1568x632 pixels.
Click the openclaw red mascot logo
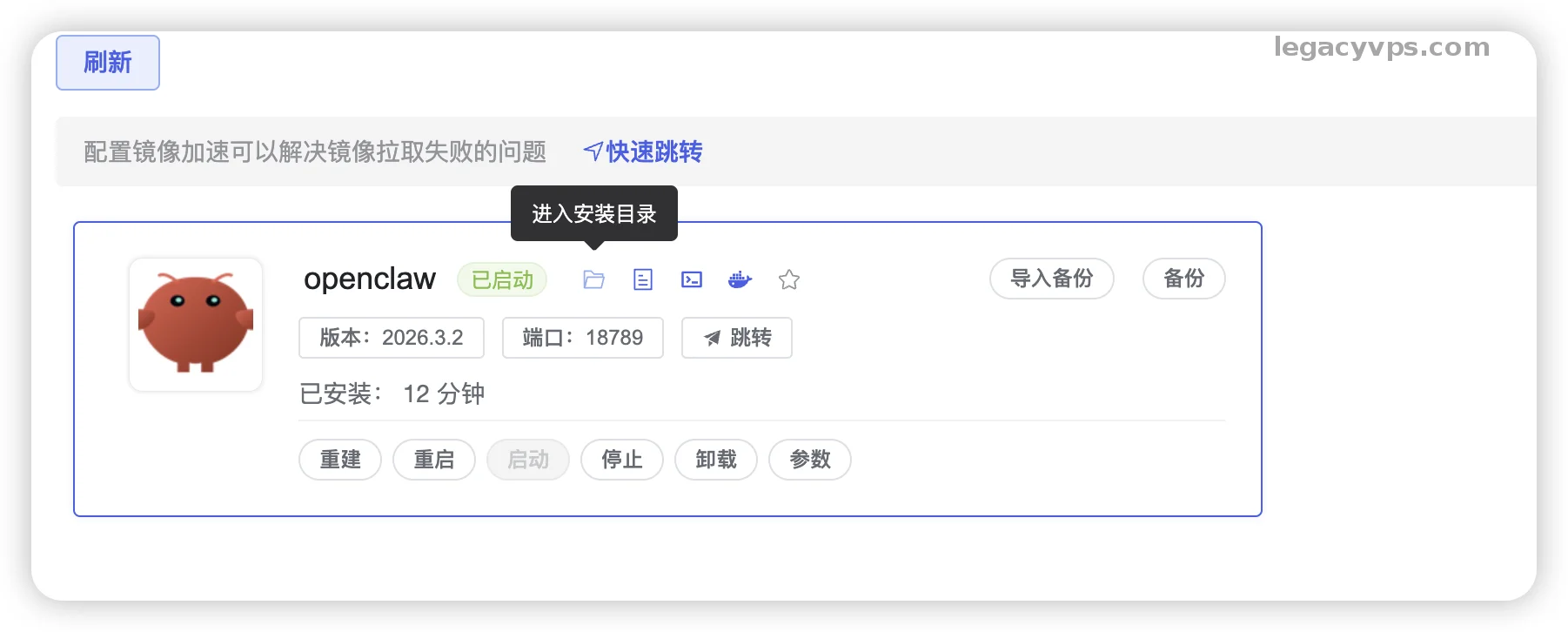click(196, 324)
